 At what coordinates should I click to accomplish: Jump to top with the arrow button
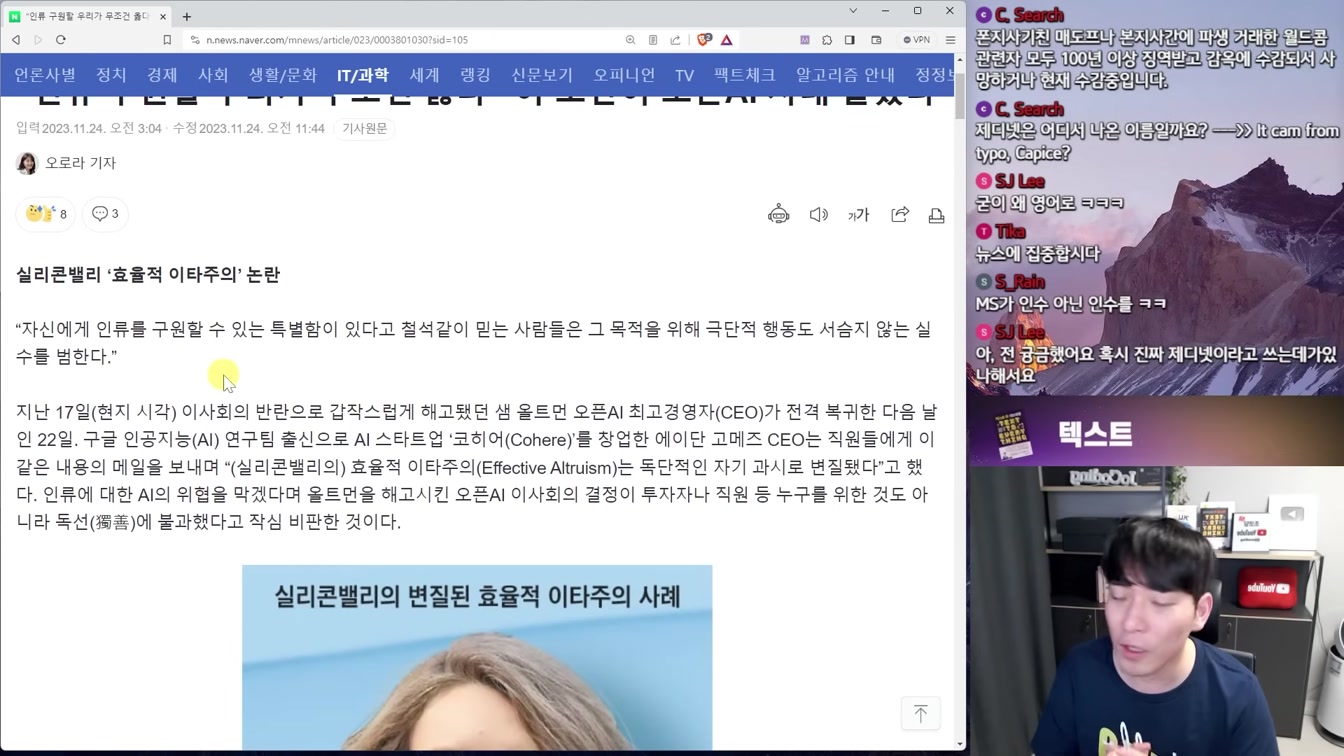tap(920, 713)
